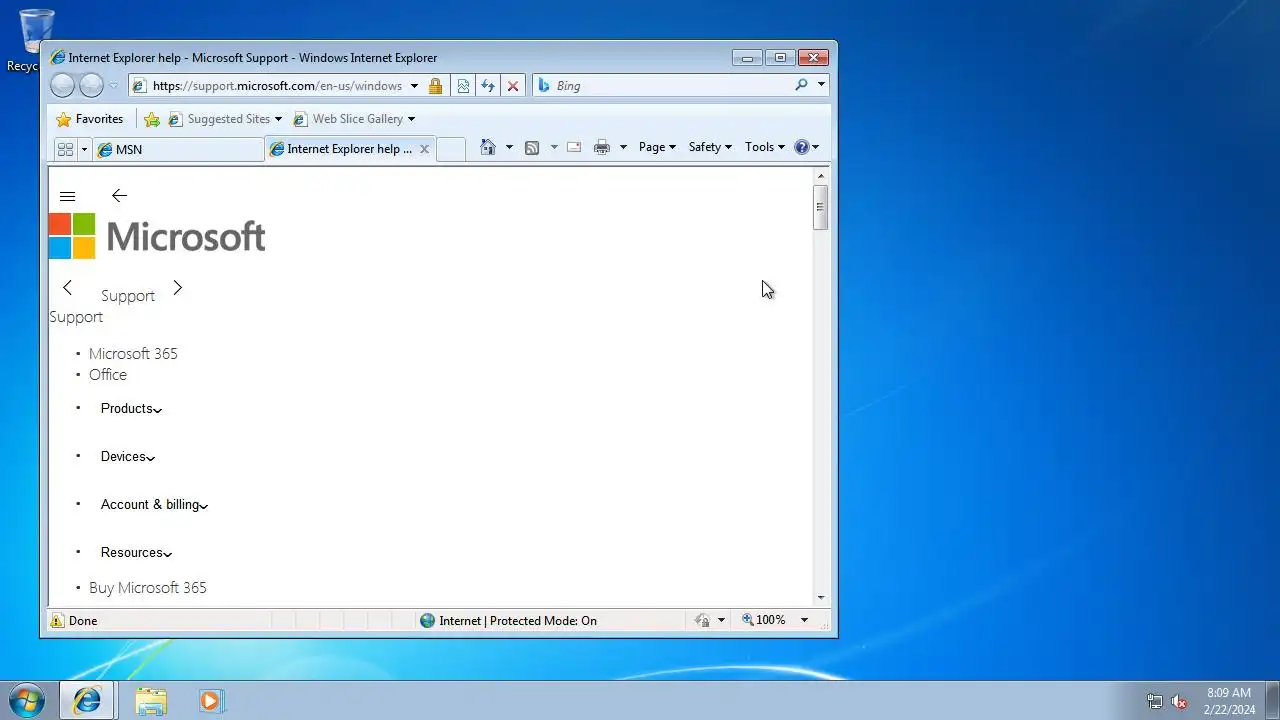Open the Office link
The height and width of the screenshot is (720, 1280).
pos(108,375)
